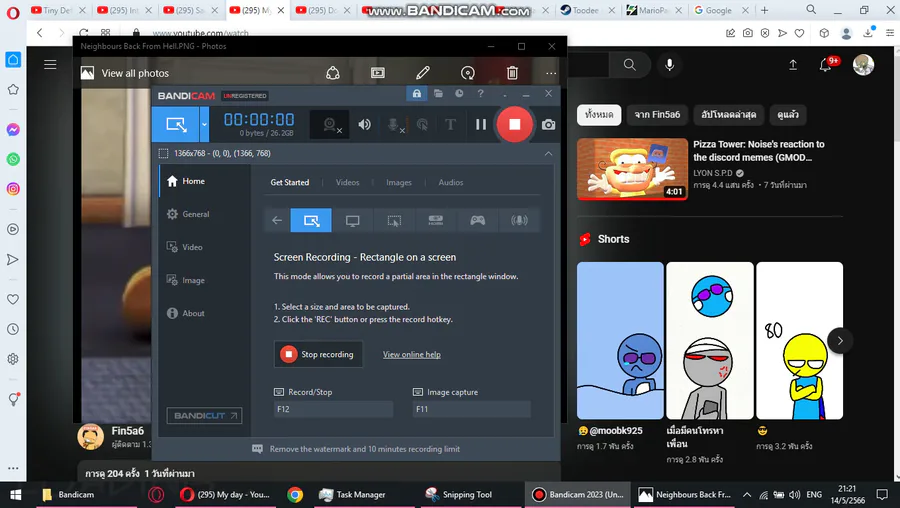The height and width of the screenshot is (508, 900).
Task: Open the YouTube account avatar menu
Action: [863, 65]
